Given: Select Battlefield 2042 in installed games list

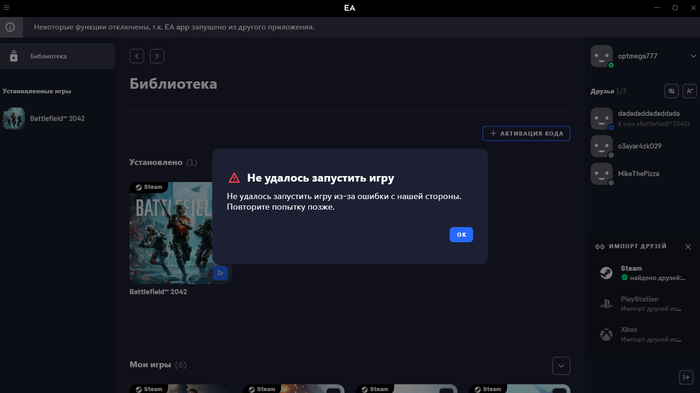Looking at the screenshot, I should click(x=57, y=118).
